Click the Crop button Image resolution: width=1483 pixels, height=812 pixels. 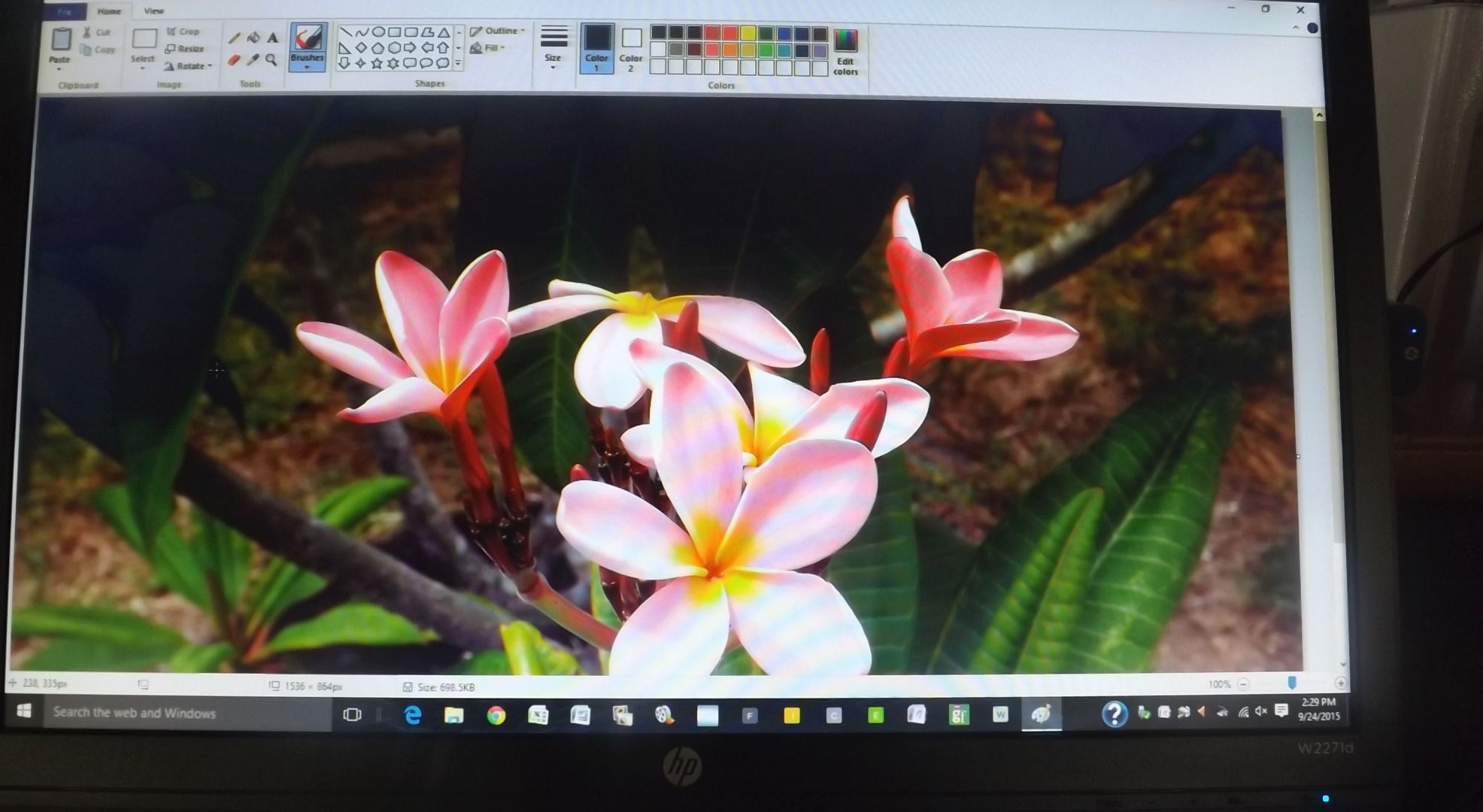point(184,31)
